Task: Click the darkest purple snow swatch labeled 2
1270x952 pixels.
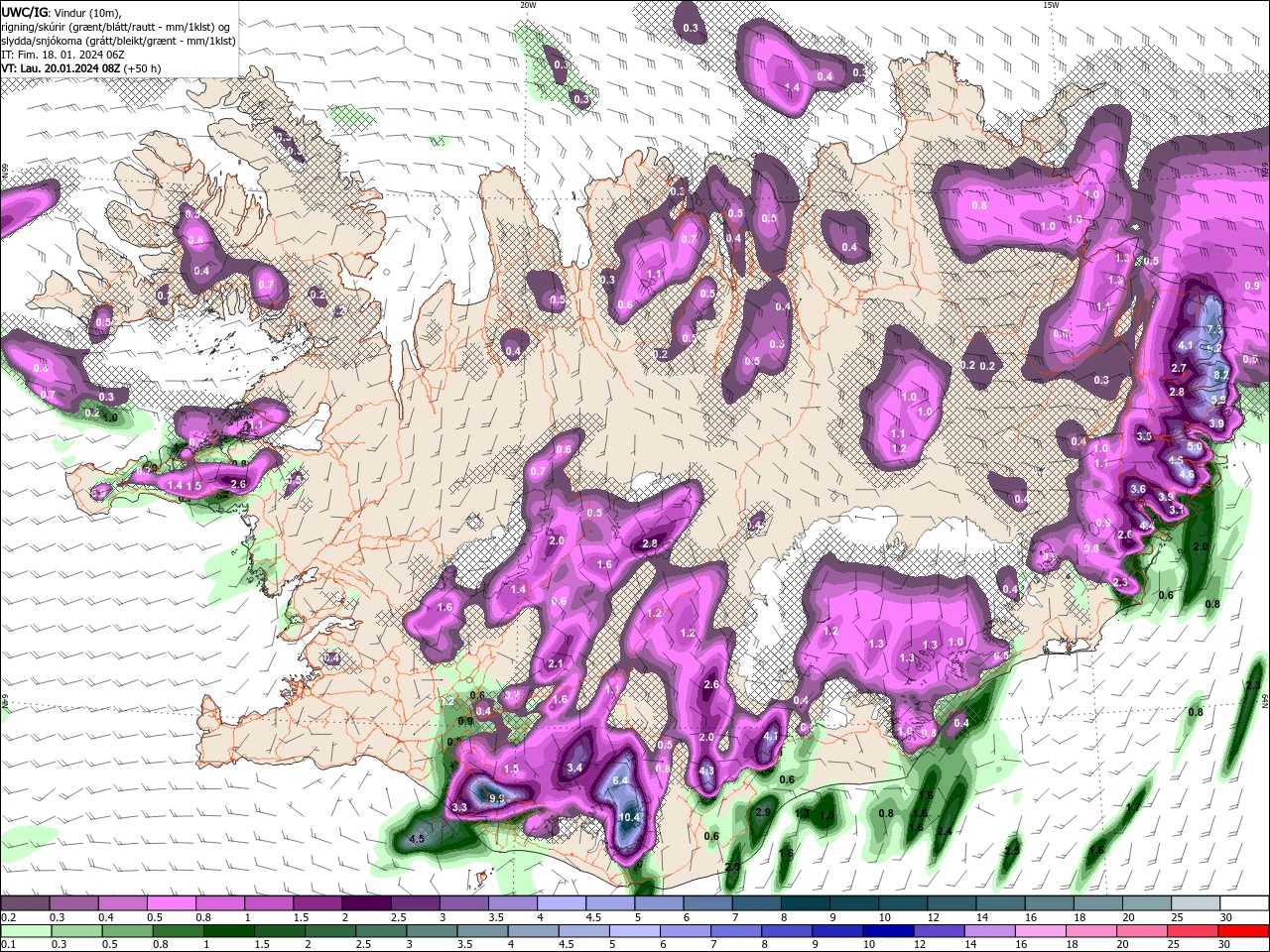Action: [x=366, y=902]
